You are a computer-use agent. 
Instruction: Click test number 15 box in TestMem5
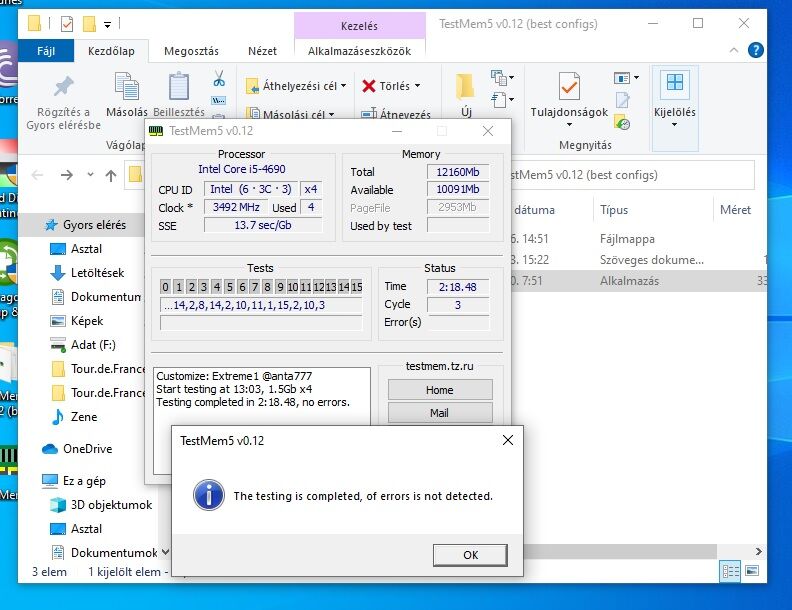point(357,287)
